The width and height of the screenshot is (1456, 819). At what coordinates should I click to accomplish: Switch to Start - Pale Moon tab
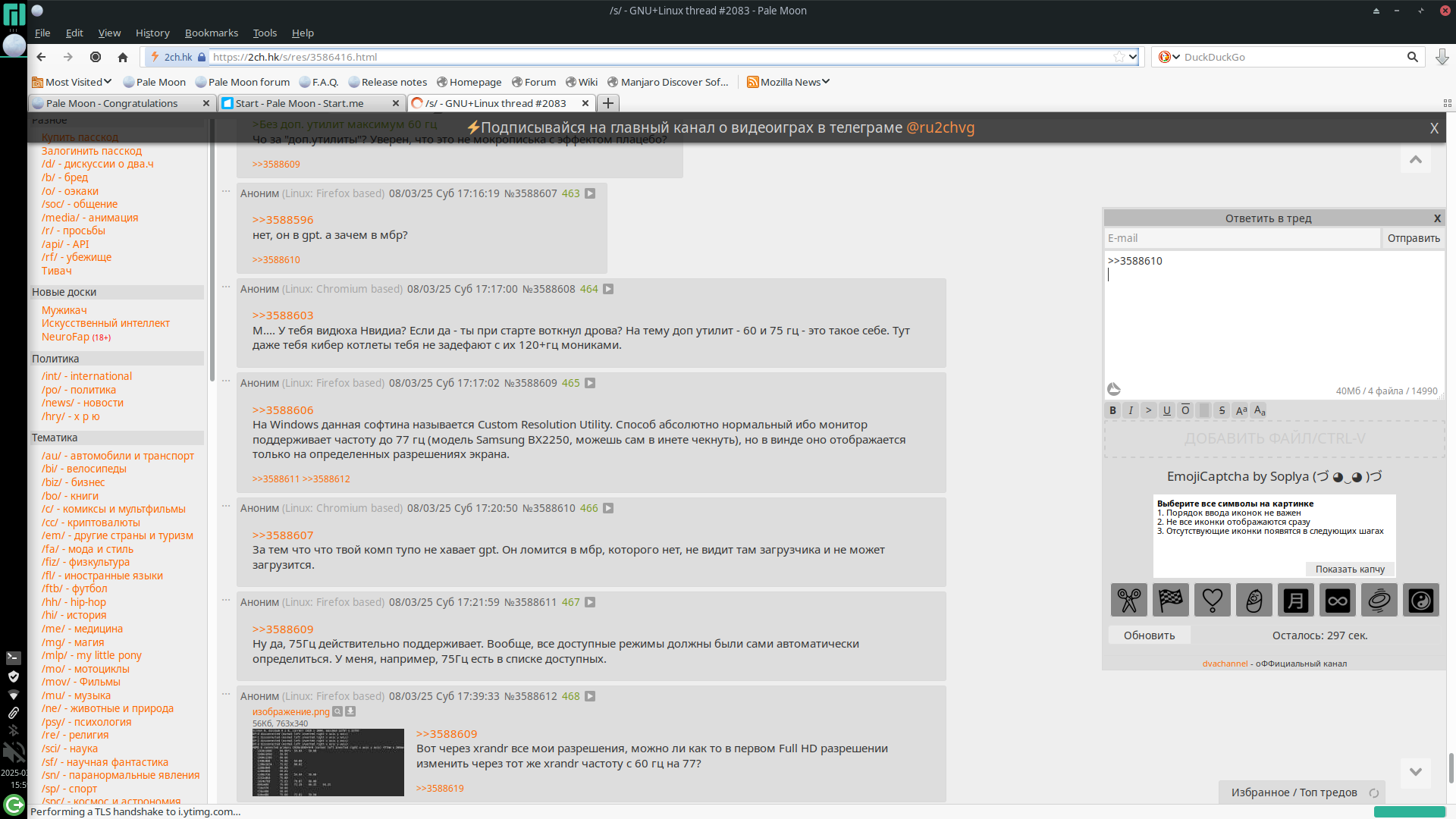click(311, 103)
